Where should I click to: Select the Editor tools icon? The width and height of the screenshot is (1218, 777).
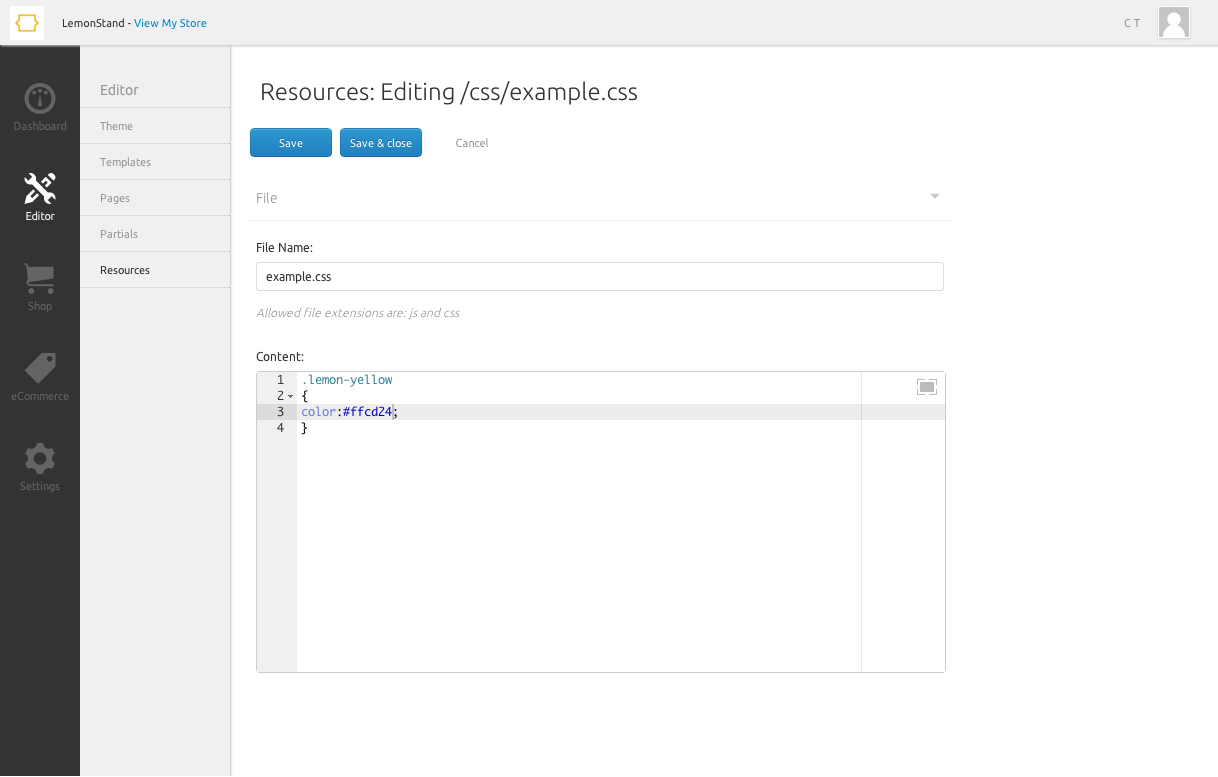[40, 188]
